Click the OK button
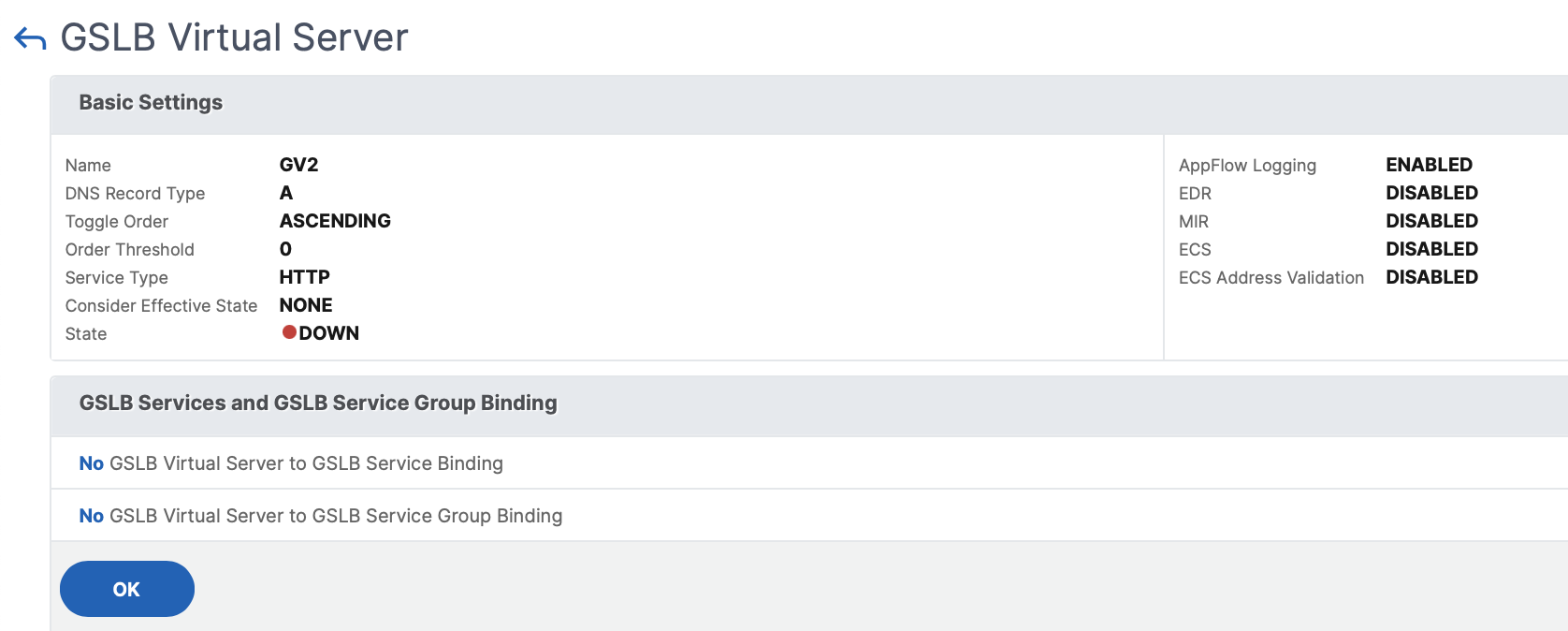 pos(127,589)
